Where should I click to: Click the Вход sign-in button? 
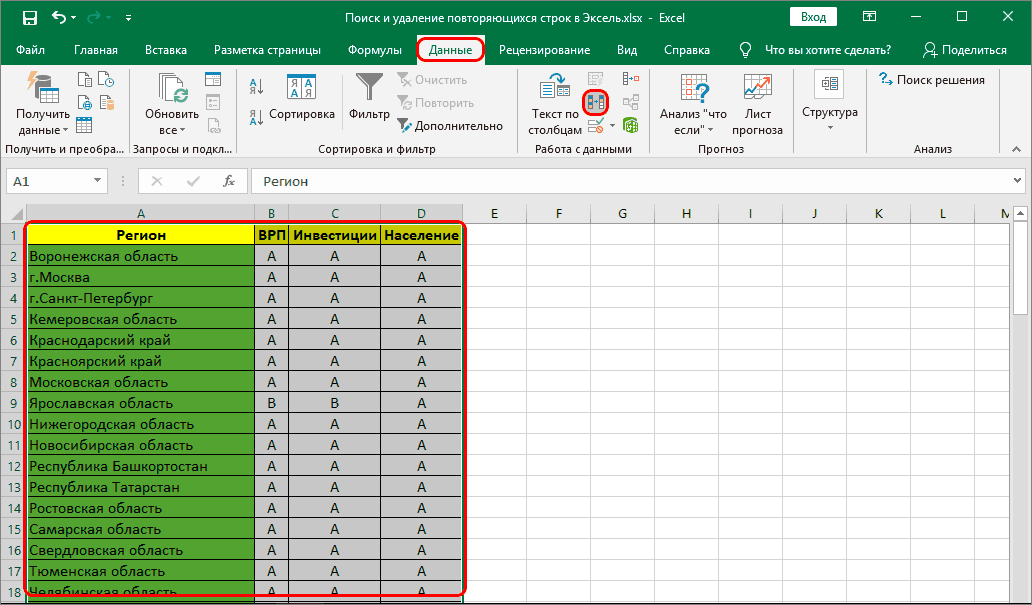point(813,17)
